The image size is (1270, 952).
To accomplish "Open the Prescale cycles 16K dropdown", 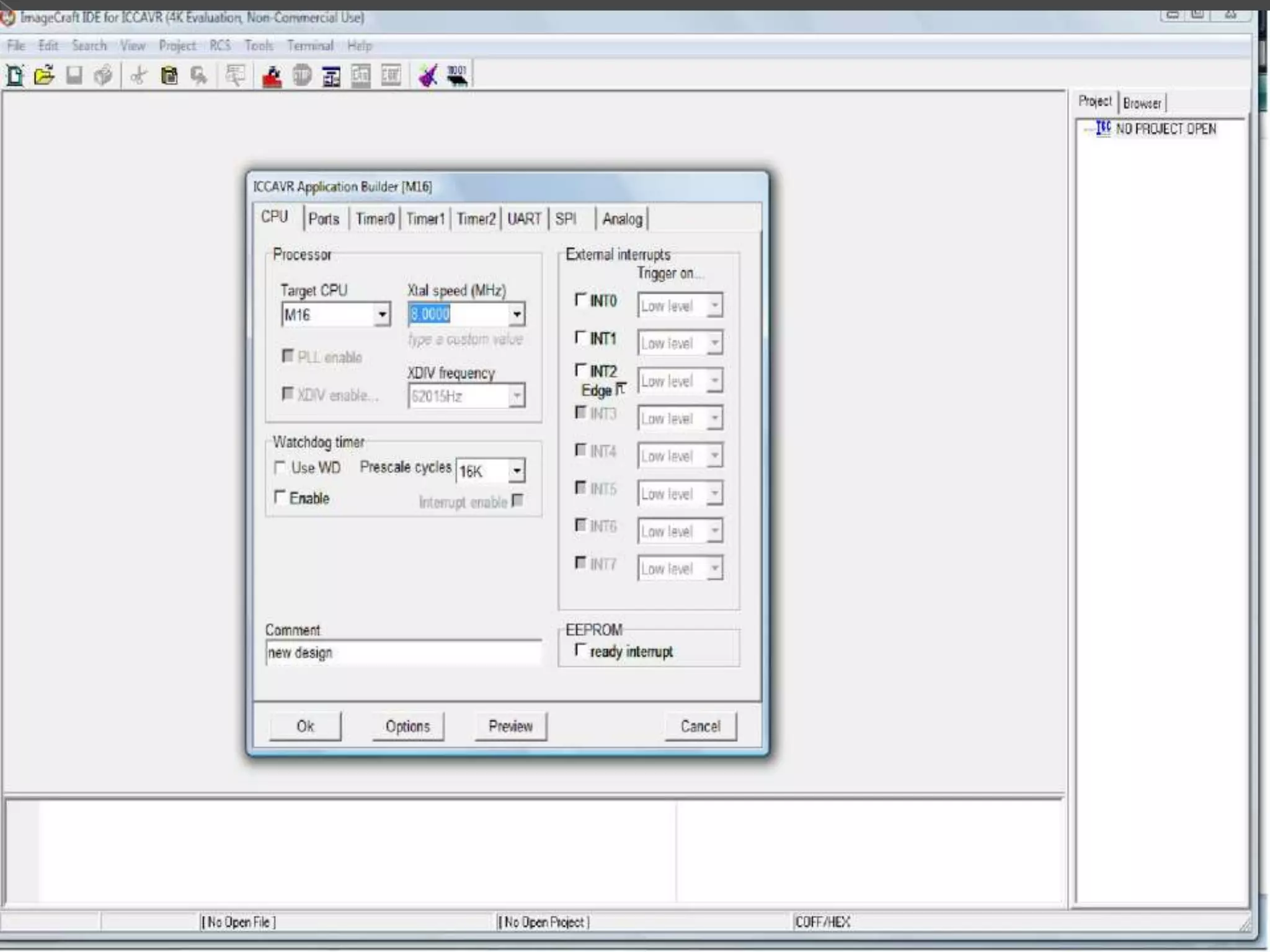I will 517,471.
